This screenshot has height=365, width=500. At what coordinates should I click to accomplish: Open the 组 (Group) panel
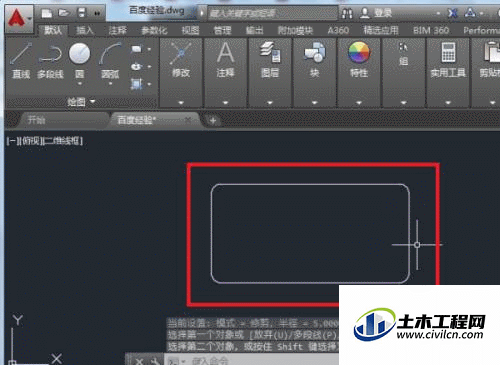point(404,55)
